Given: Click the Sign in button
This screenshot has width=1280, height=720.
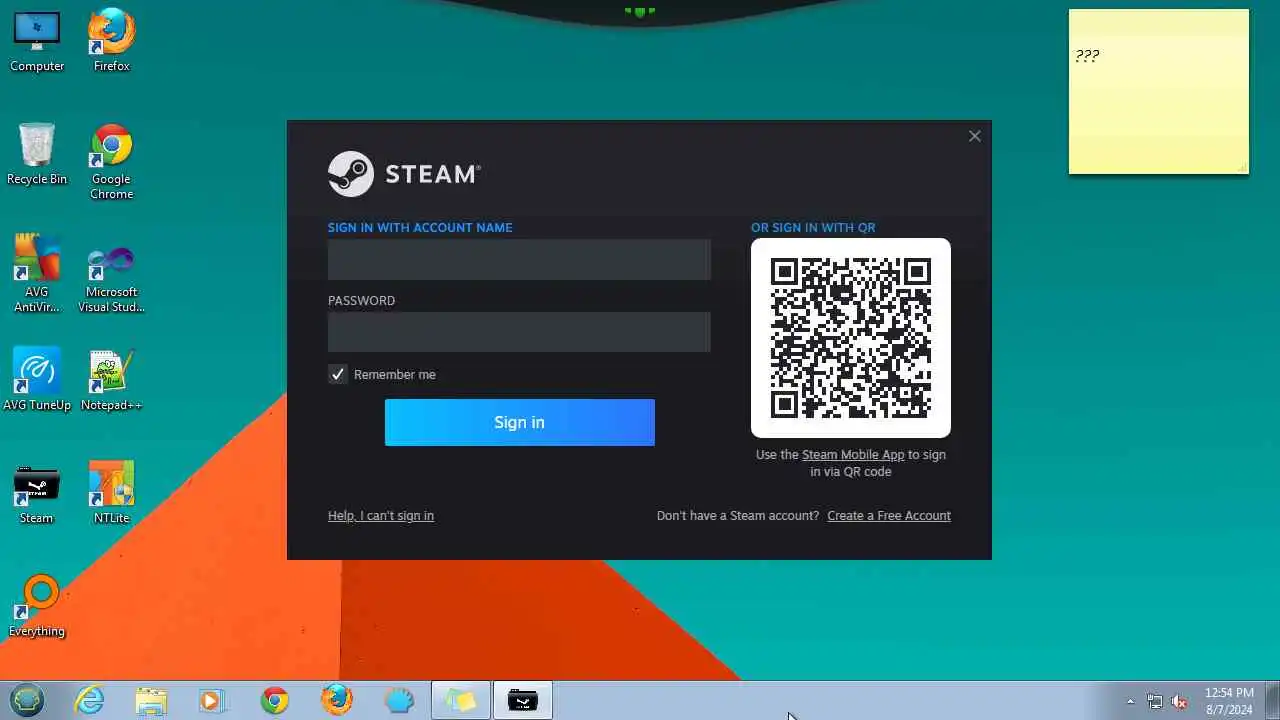Looking at the screenshot, I should click(520, 422).
